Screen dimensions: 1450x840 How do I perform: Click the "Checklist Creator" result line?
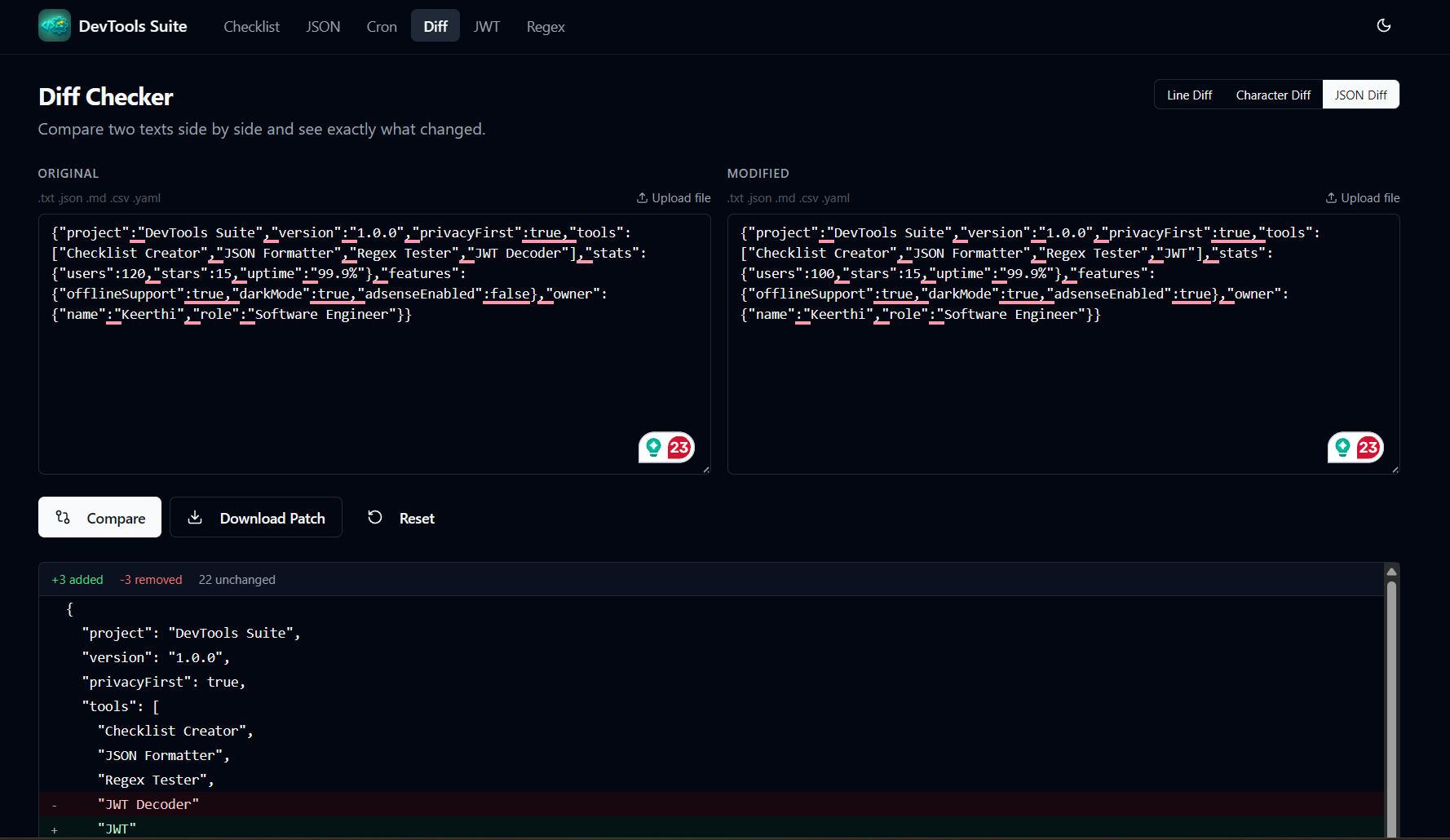(x=711, y=731)
